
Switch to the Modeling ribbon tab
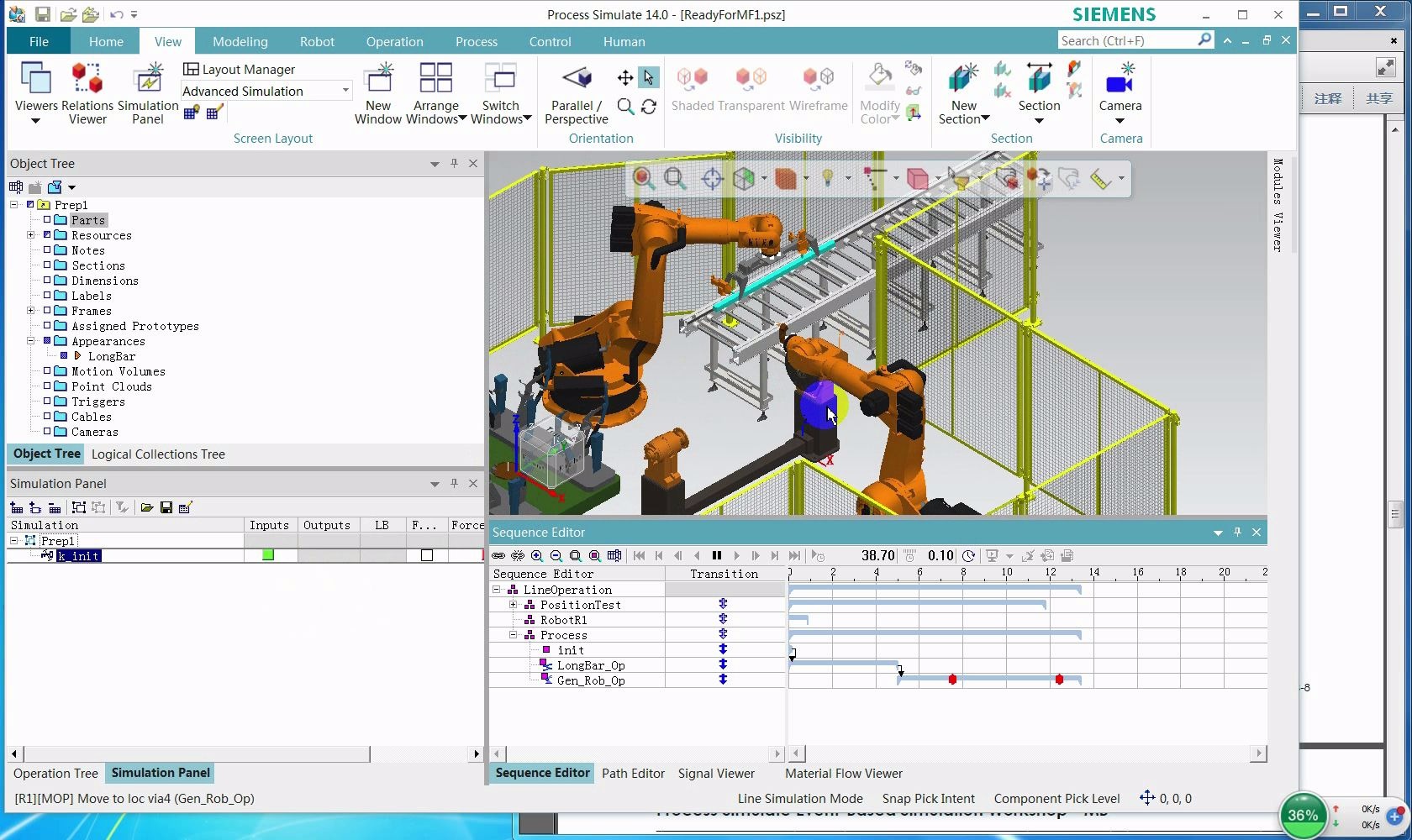coord(240,41)
